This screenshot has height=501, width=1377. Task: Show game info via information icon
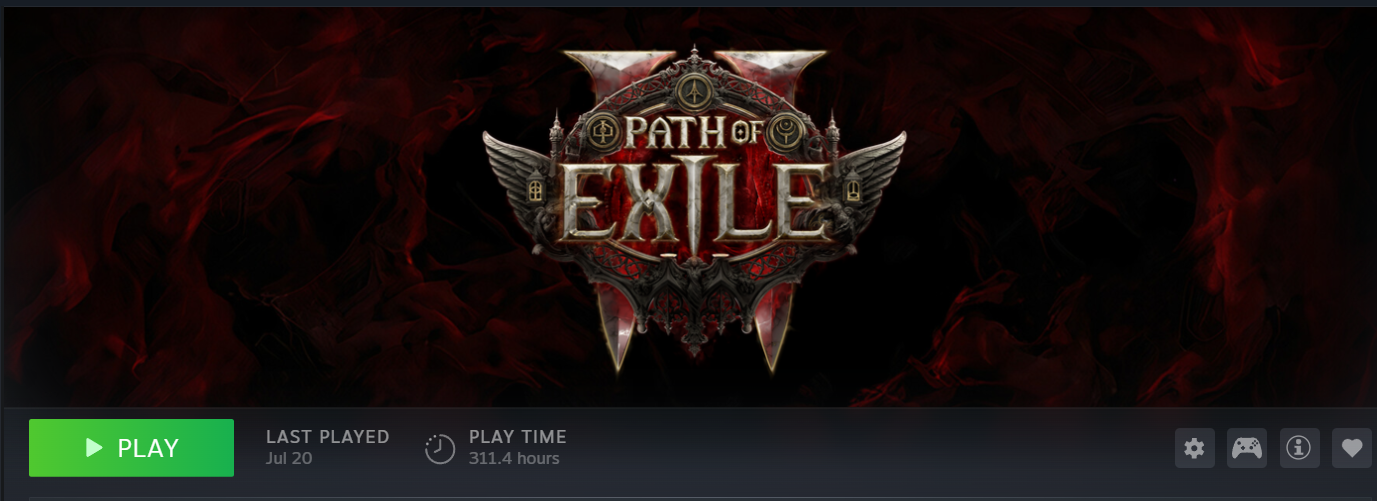coord(1299,448)
